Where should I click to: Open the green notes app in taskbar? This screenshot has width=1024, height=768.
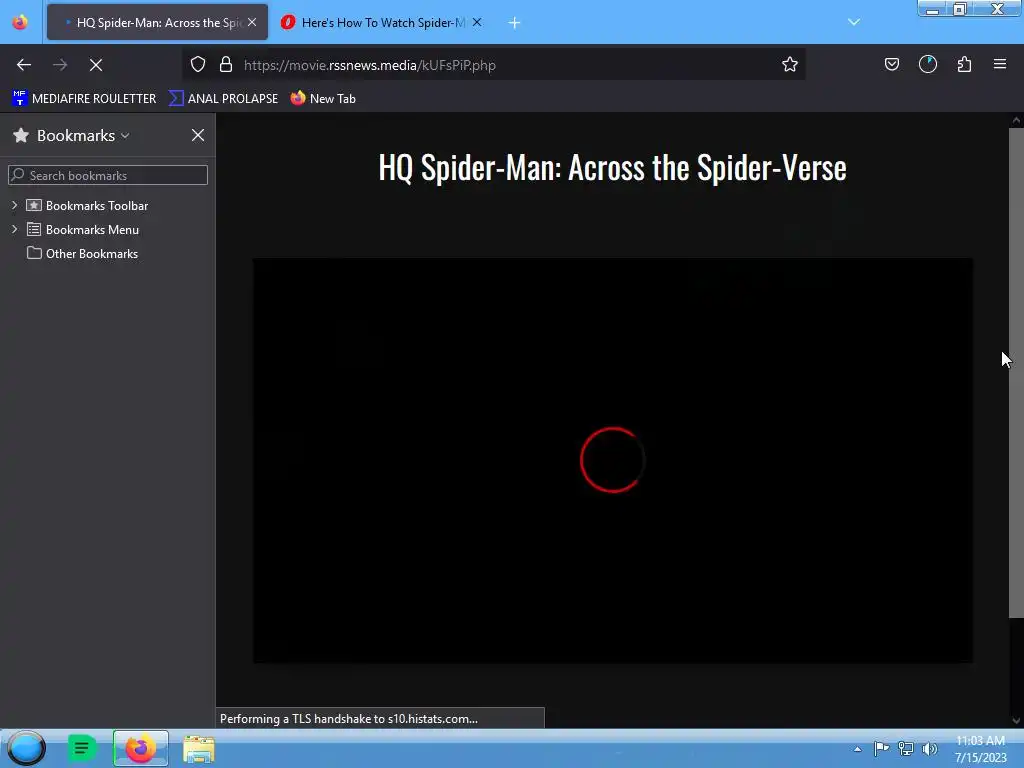coord(82,748)
